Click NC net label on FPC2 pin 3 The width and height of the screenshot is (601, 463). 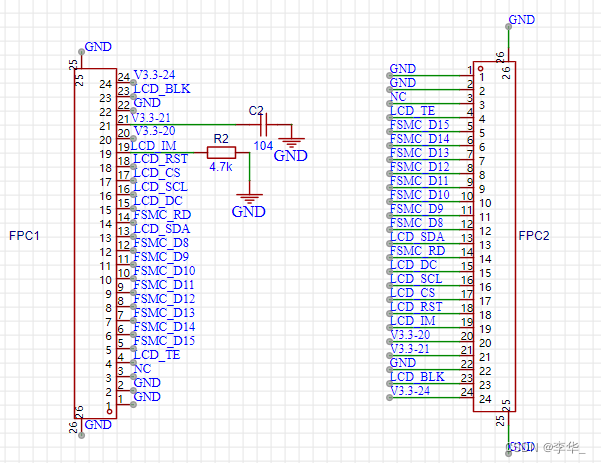(x=398, y=97)
